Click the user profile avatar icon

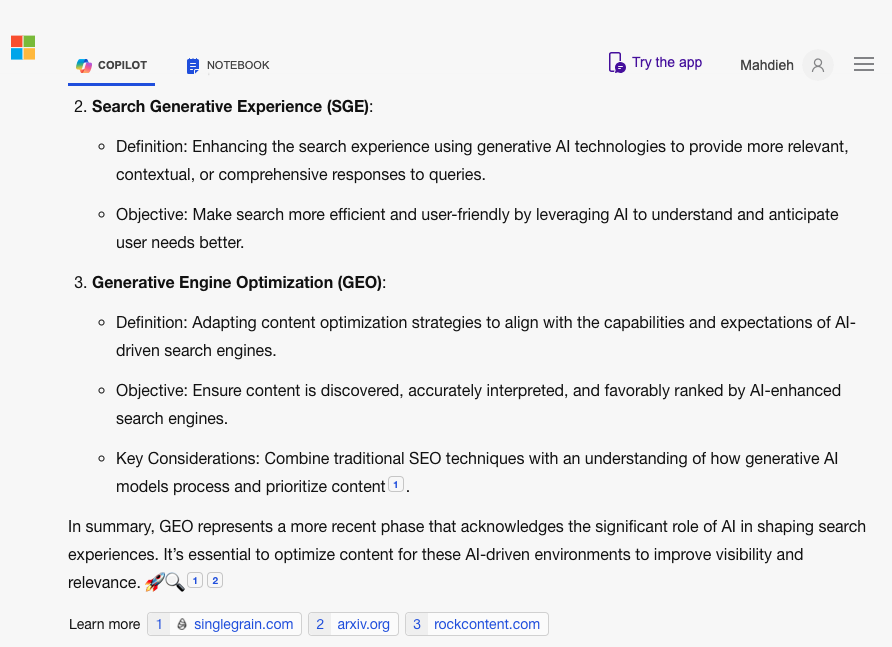(x=817, y=65)
